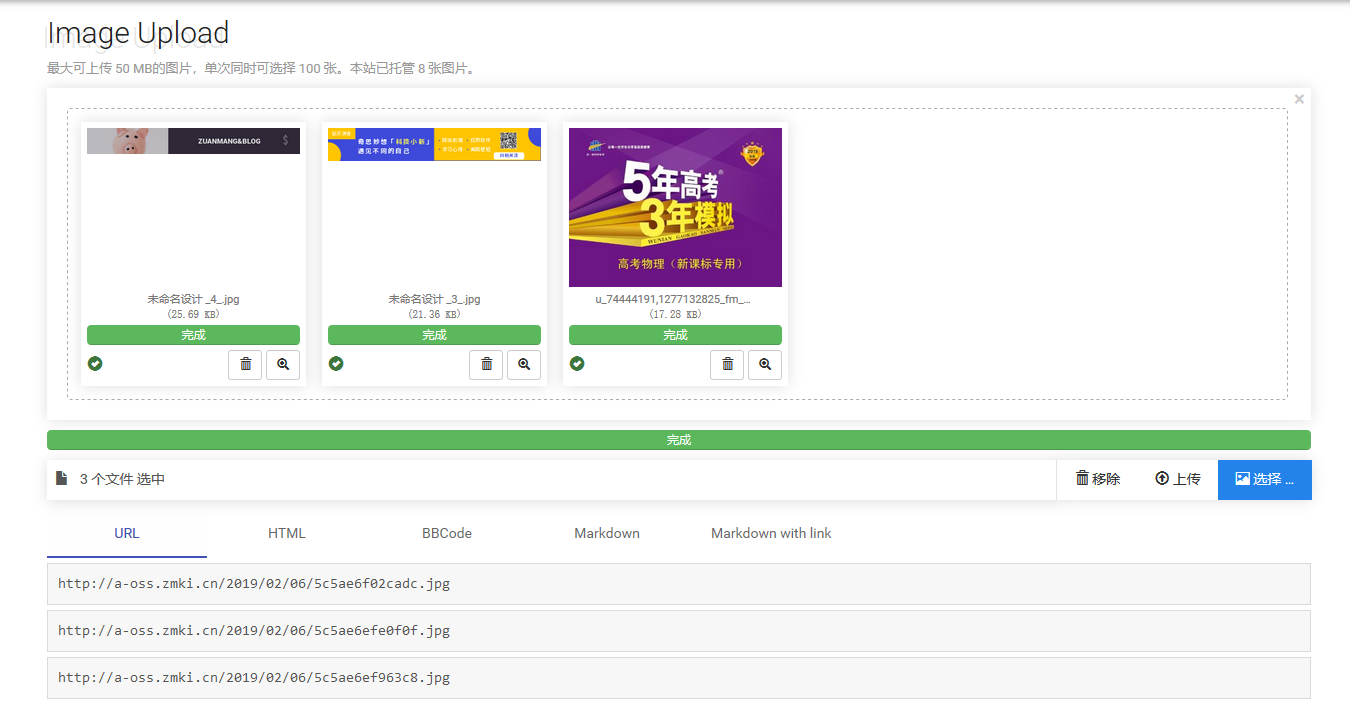Click the overall green 完成 progress bar
Screen dimensions: 1350x709
pos(679,440)
